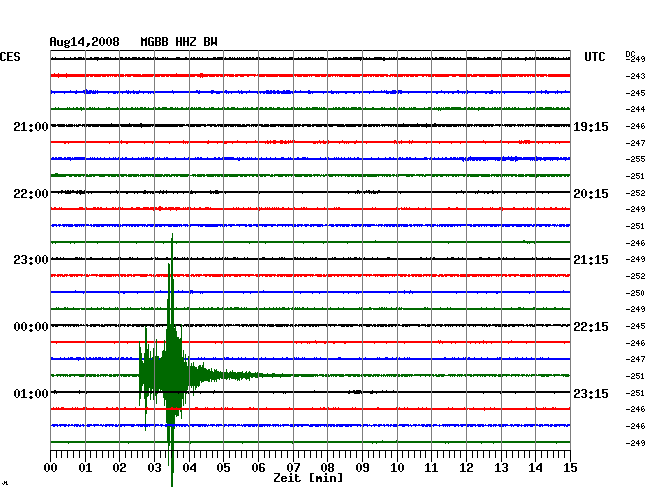Click the 21:15 UTC time label

(591, 260)
